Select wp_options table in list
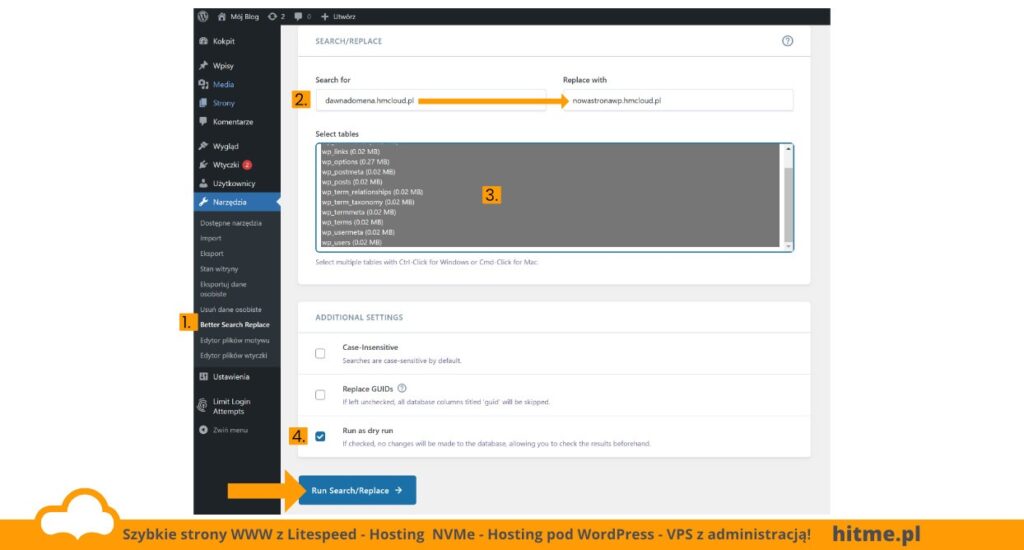1024x550 pixels. coord(550,161)
